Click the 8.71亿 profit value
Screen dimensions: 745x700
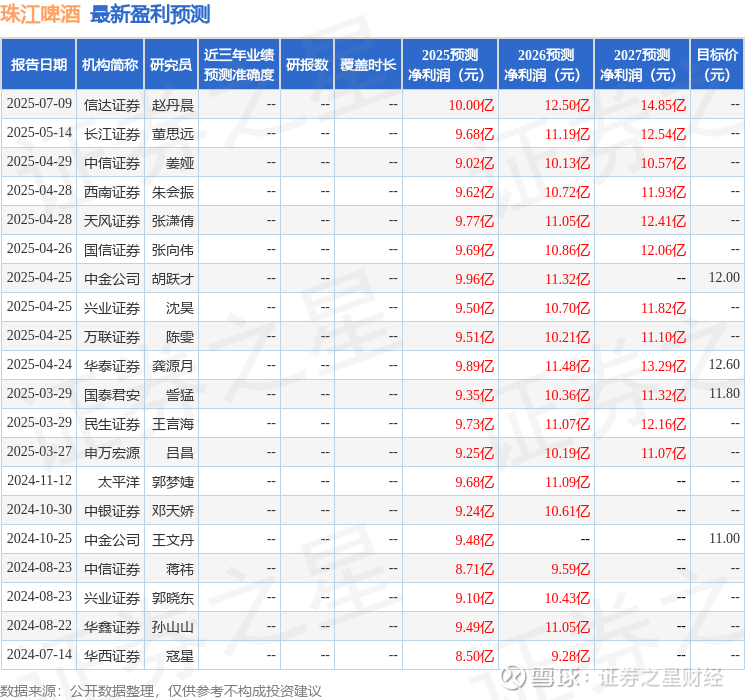[x=475, y=569]
